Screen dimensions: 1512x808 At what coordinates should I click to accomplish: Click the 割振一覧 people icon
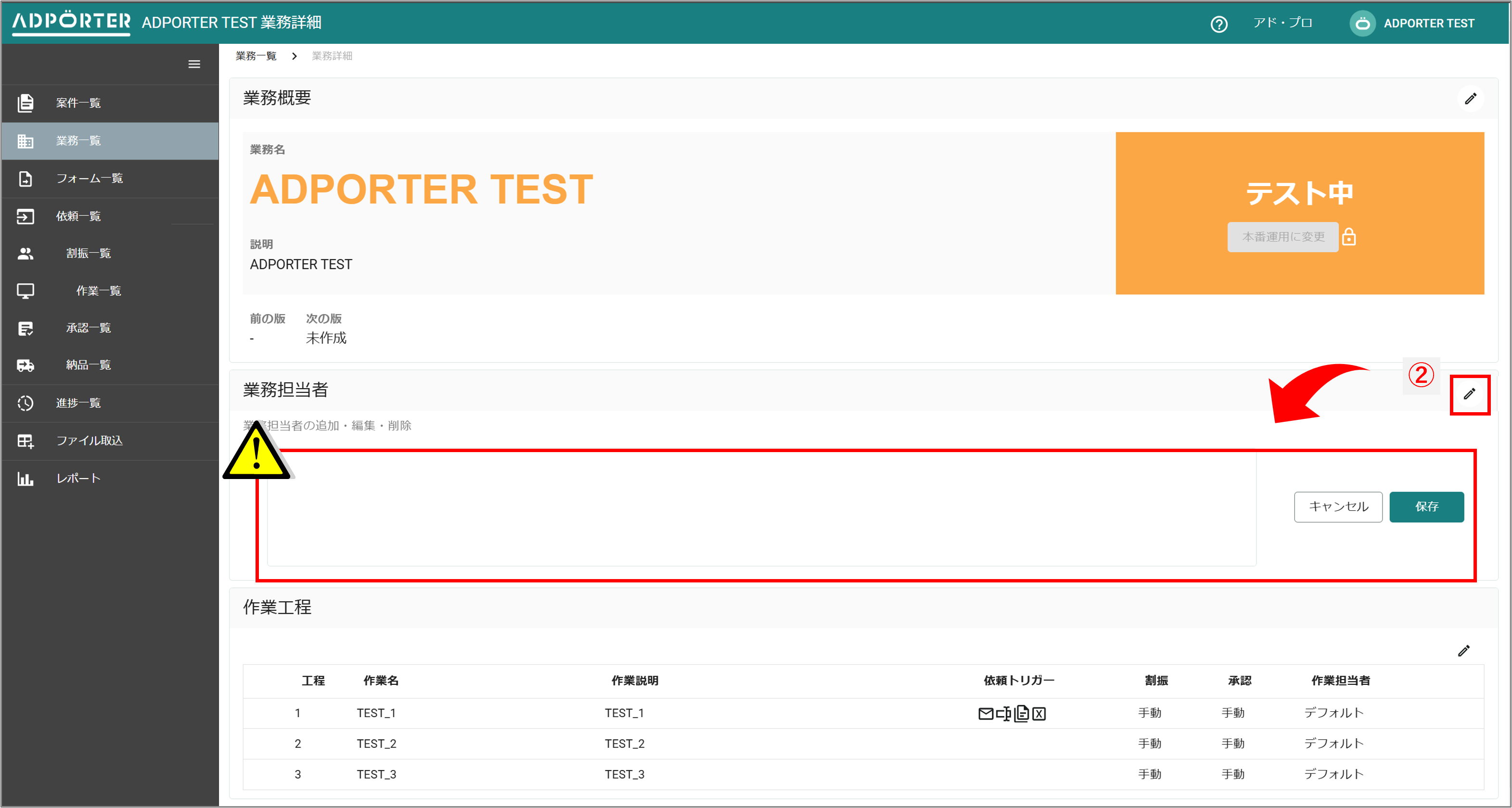tap(25, 253)
